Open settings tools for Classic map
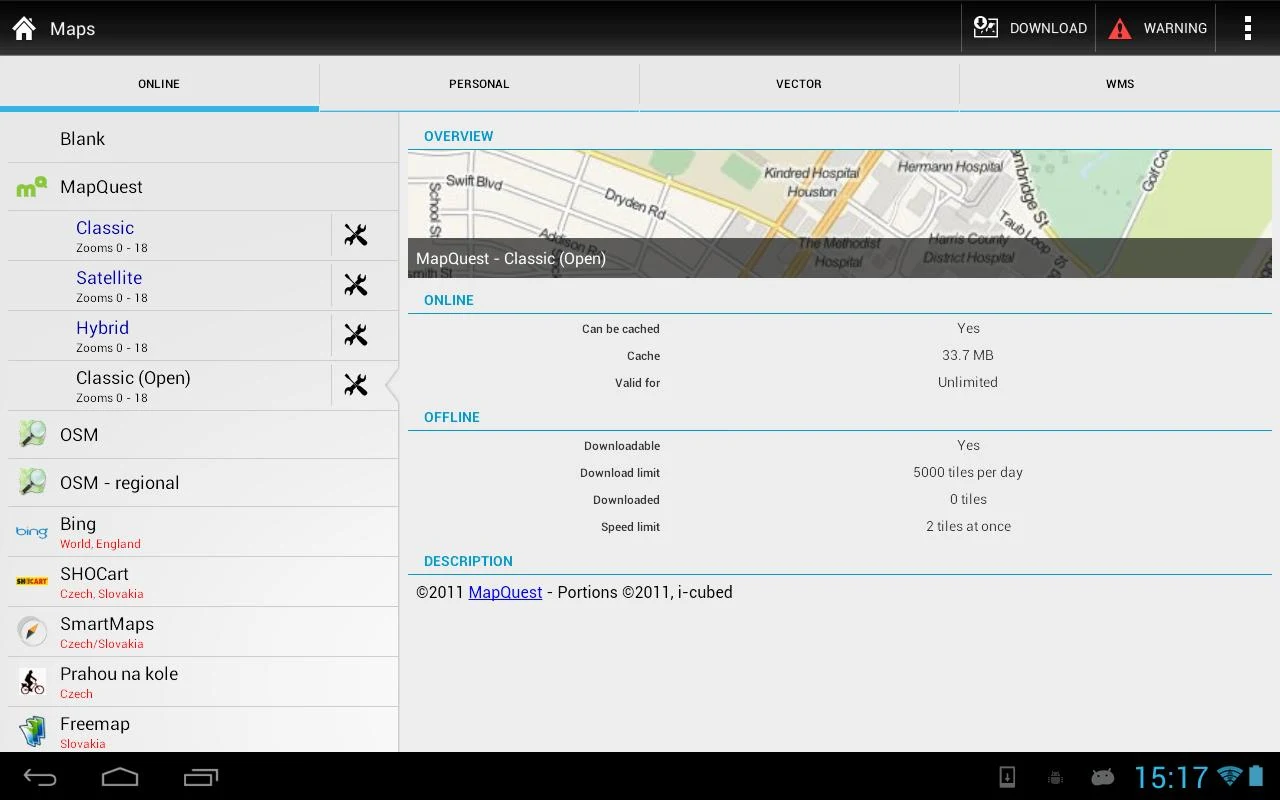 click(356, 235)
